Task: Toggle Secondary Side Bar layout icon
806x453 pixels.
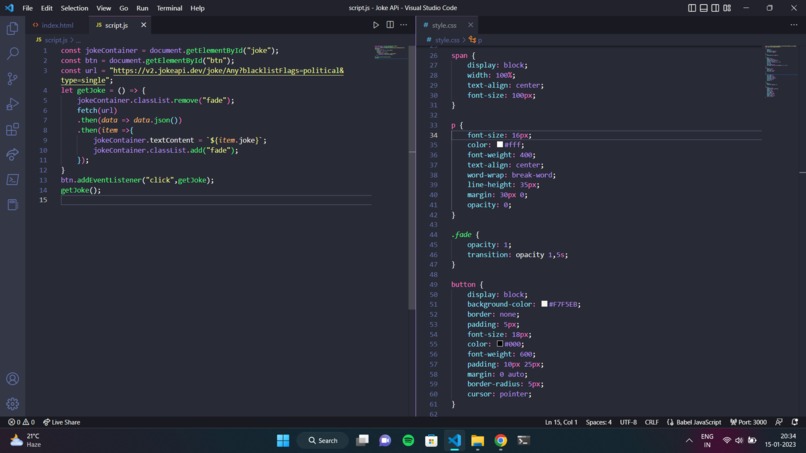Action: (715, 8)
